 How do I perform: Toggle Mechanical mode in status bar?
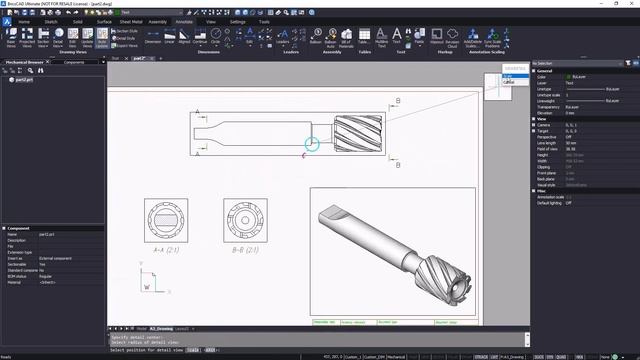tap(396, 357)
